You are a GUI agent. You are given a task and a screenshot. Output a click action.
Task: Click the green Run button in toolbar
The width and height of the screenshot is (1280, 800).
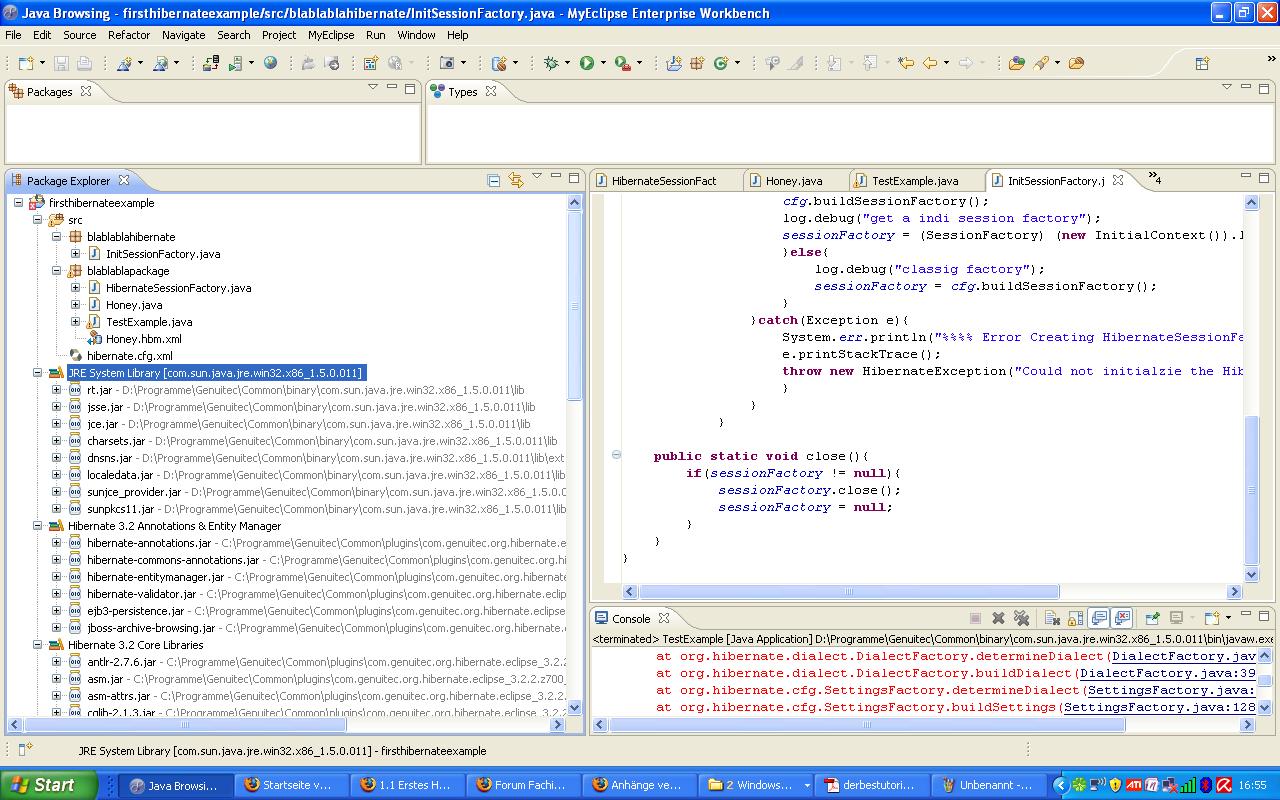[587, 63]
